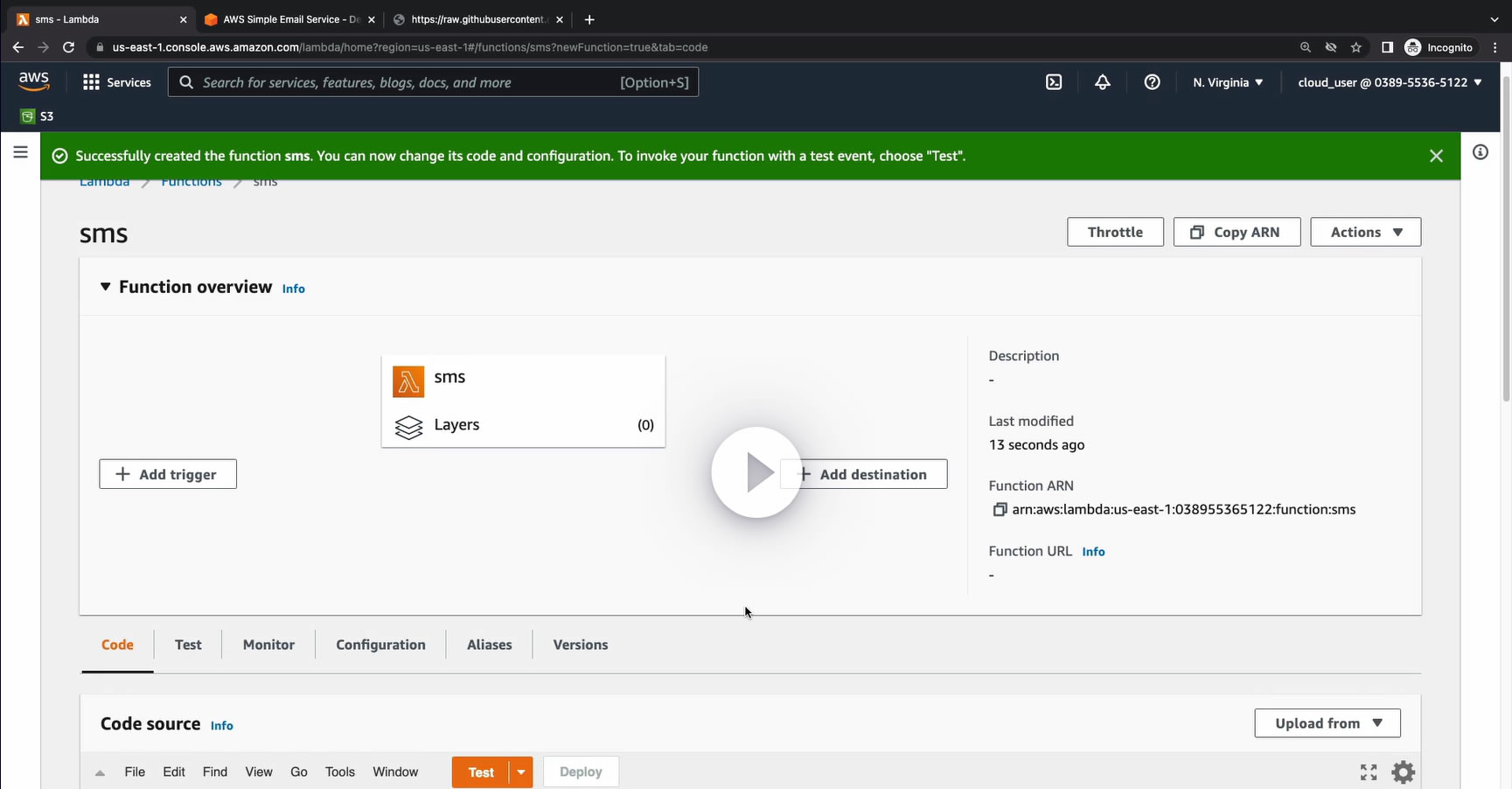Switch to the Aliases tab
The width and height of the screenshot is (1512, 789).
pyautogui.click(x=489, y=645)
